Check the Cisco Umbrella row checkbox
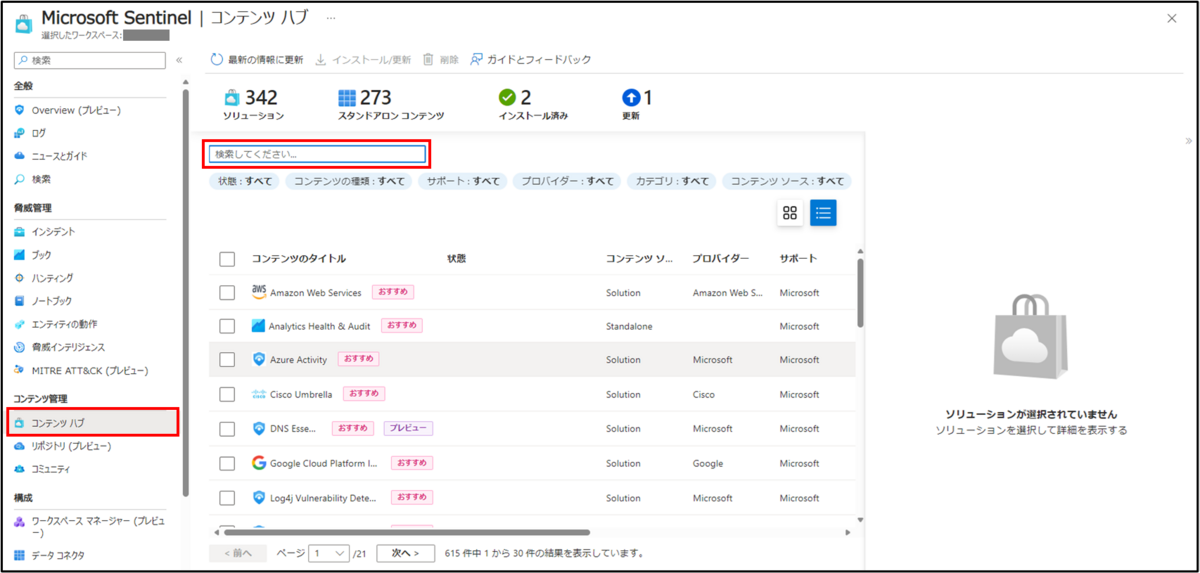Image resolution: width=1200 pixels, height=573 pixels. point(227,394)
